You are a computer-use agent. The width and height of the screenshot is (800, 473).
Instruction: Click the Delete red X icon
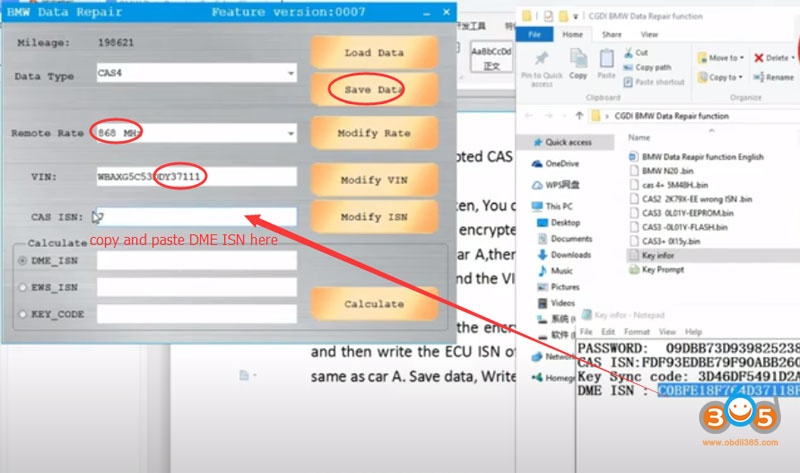tap(759, 58)
